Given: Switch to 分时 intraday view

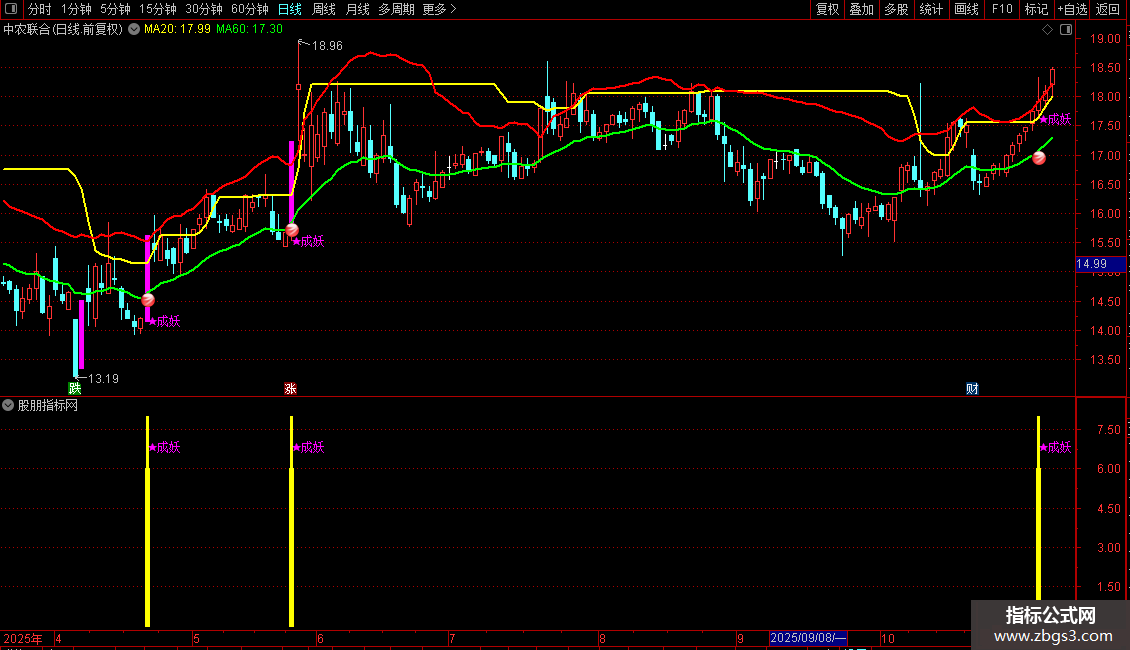Looking at the screenshot, I should point(40,9).
